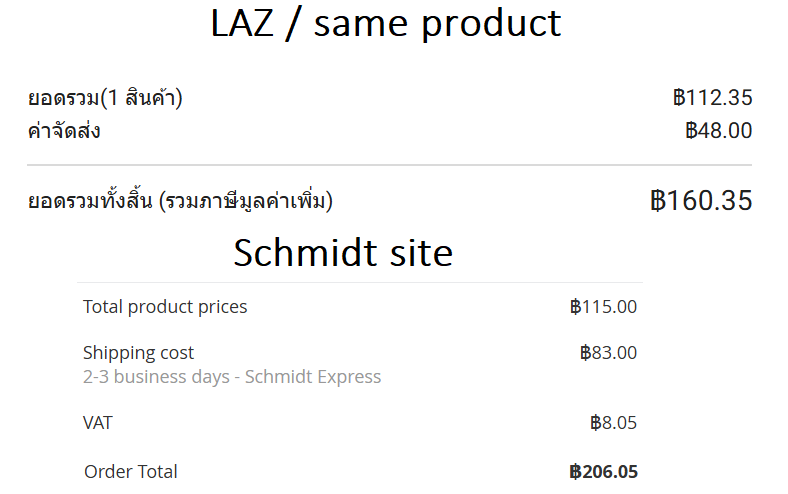Select the "Shipping cost" label
The width and height of the screenshot is (788, 494).
138,353
